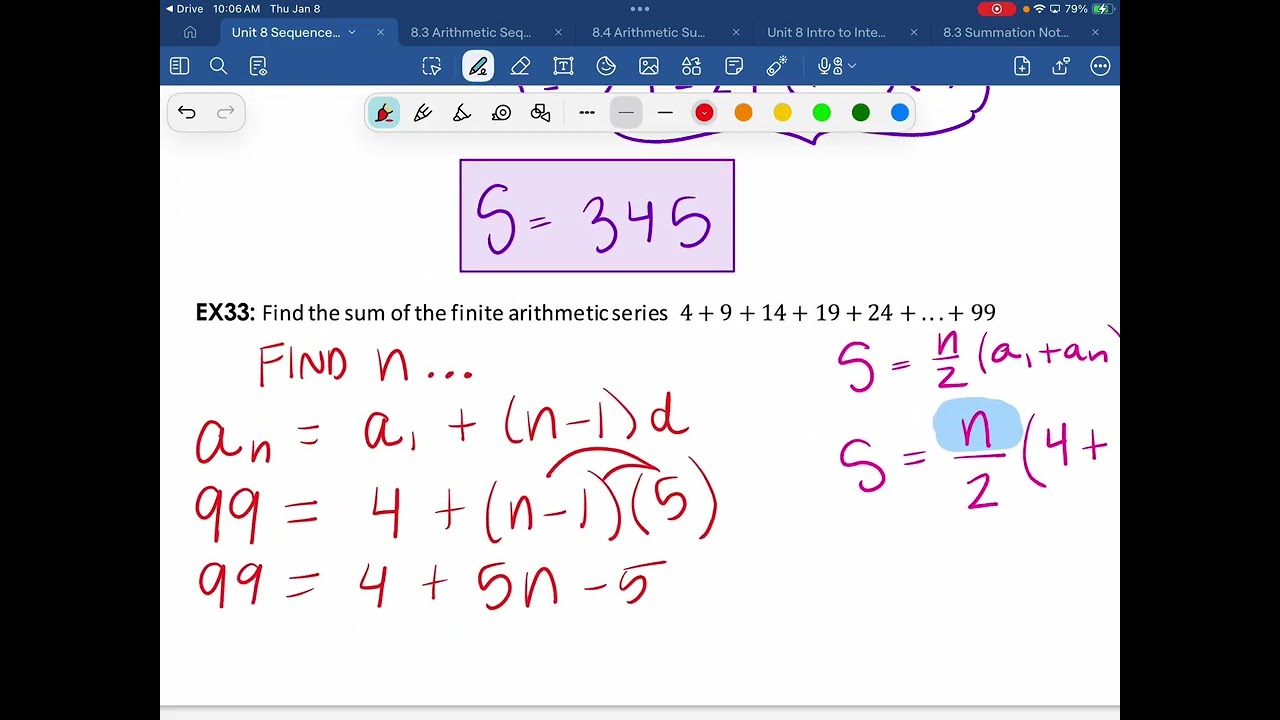Pick the bright green pen color
Screen dimensions: 1280x720
(822, 113)
